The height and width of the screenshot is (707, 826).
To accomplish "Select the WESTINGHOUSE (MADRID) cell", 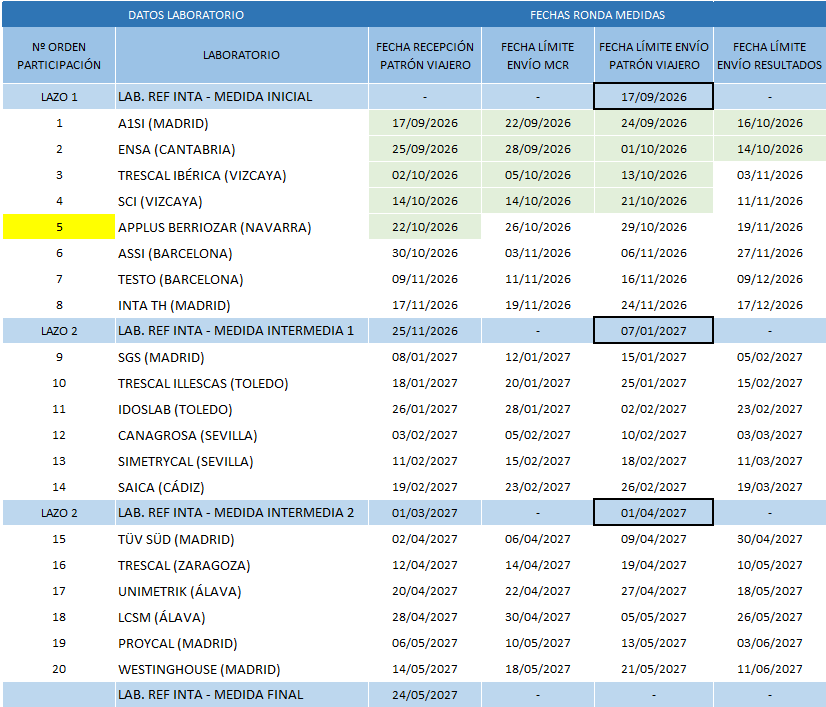I will click(x=241, y=669).
